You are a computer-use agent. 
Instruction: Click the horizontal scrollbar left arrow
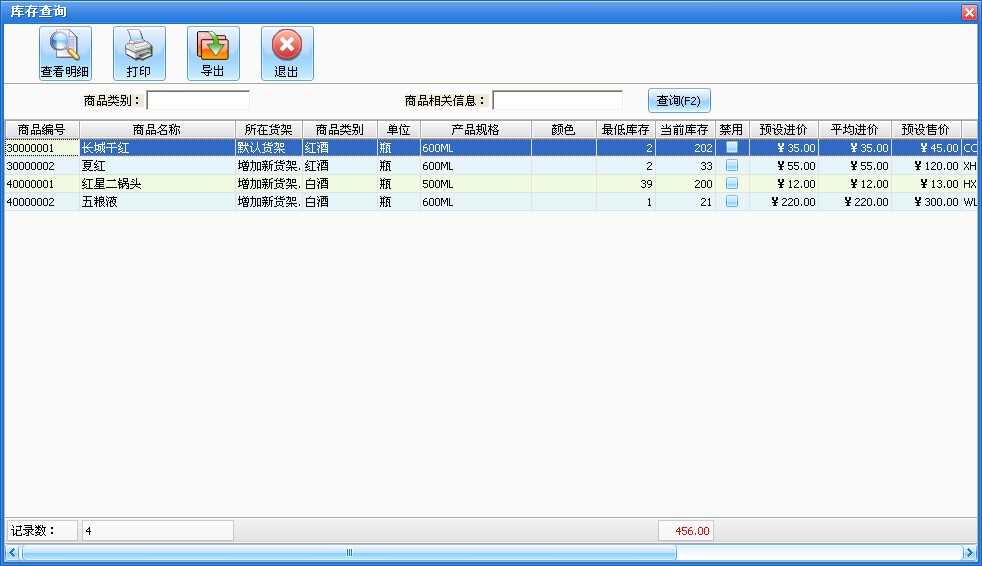pyautogui.click(x=12, y=552)
